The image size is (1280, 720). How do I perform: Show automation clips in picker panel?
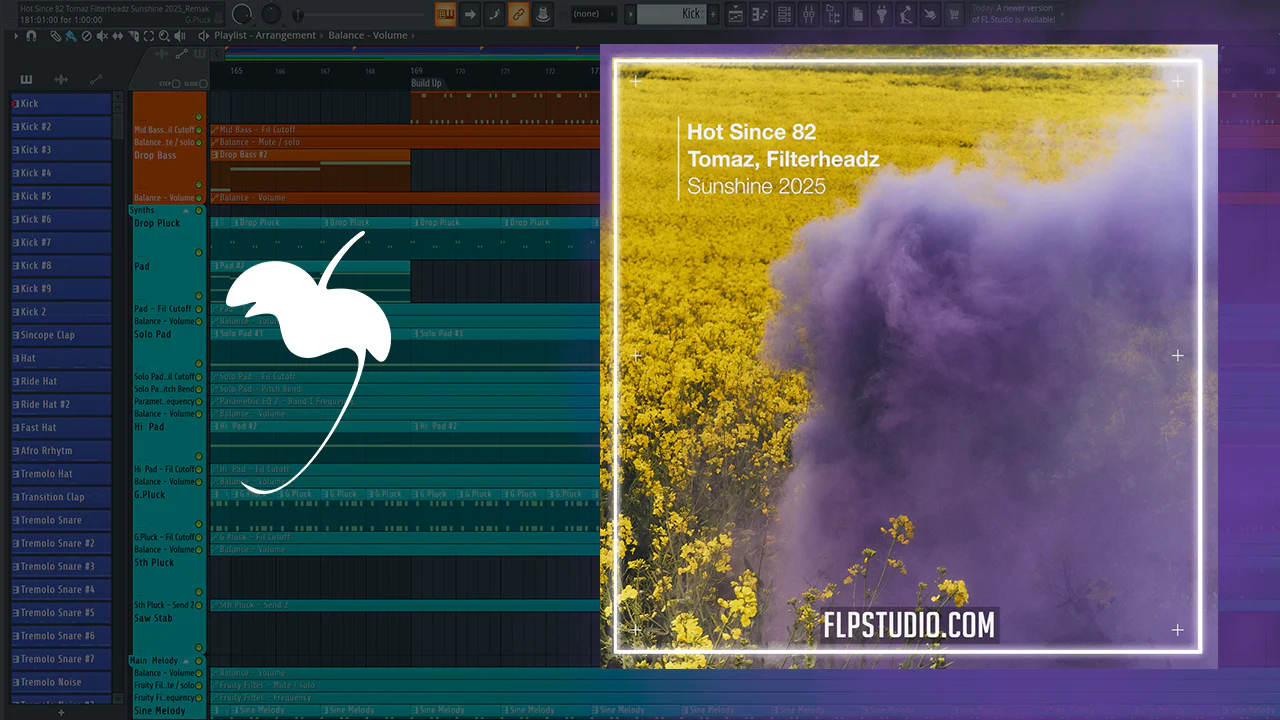tap(96, 80)
